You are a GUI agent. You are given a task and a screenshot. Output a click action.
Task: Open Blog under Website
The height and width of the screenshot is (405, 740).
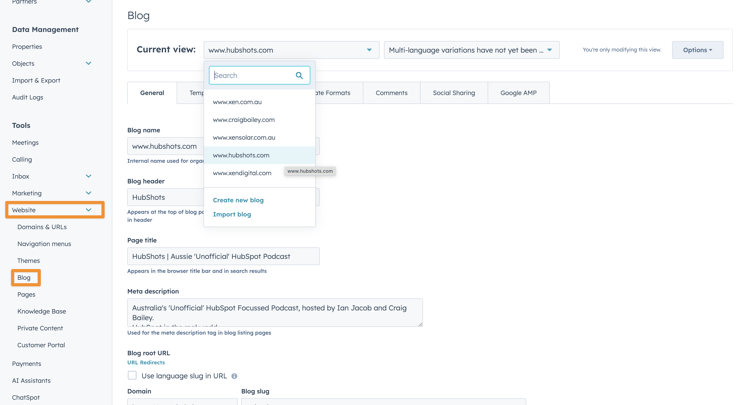coord(25,278)
